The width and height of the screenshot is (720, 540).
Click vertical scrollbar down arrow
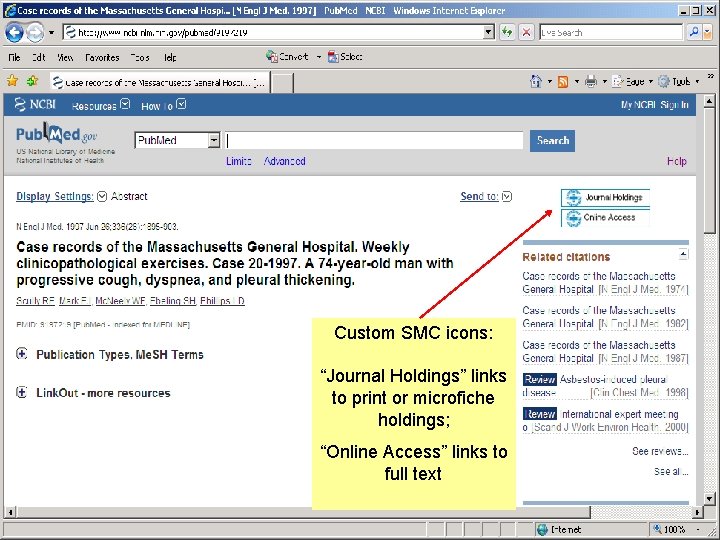pos(709,499)
